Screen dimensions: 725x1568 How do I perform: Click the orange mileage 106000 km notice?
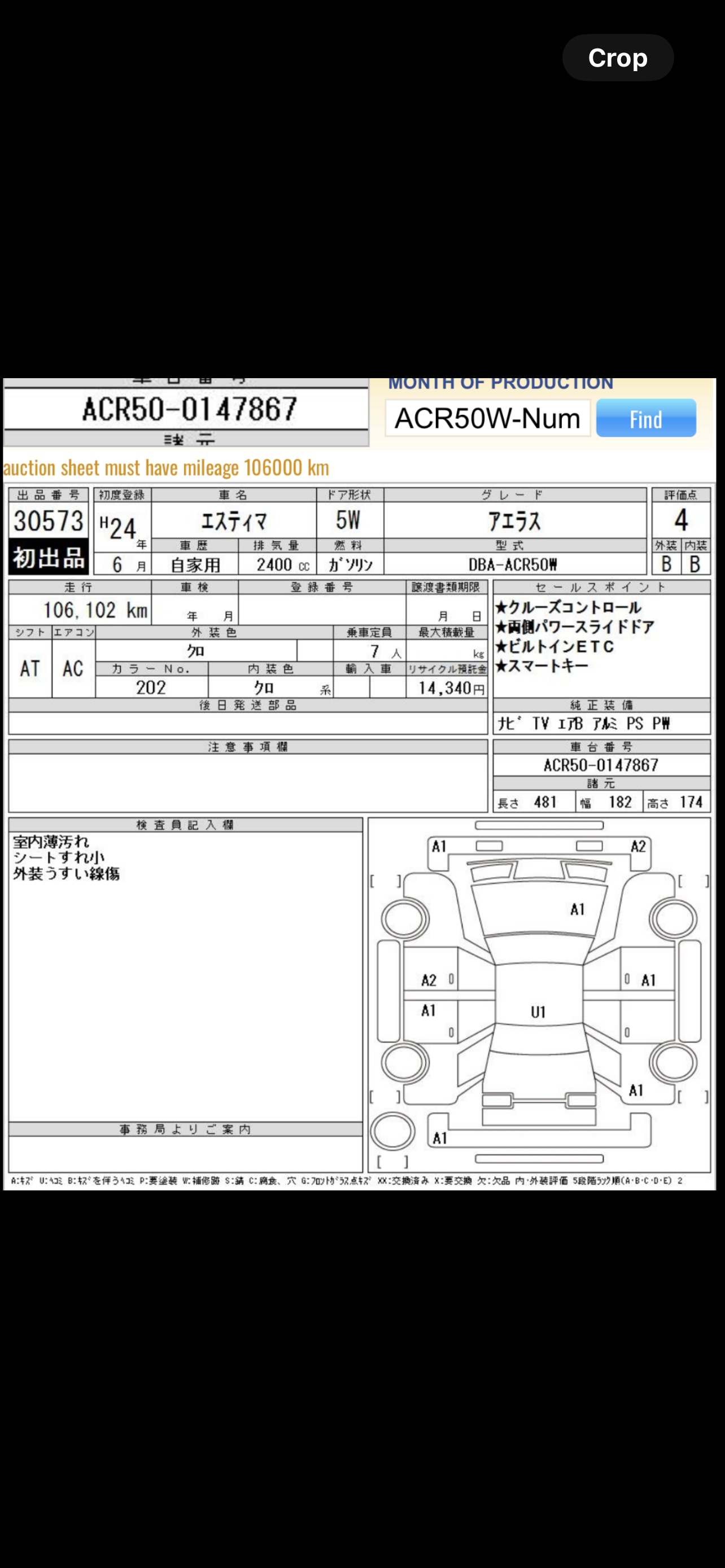(x=165, y=467)
